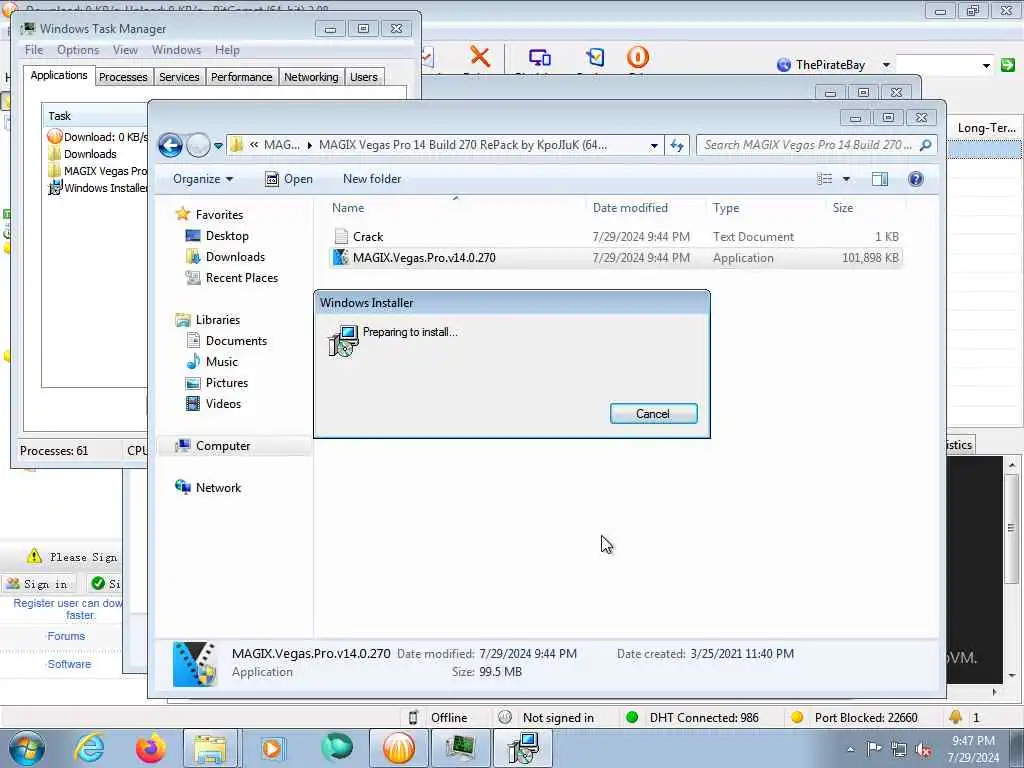Open BitComet from taskbar
The image size is (1024, 768).
pos(399,748)
